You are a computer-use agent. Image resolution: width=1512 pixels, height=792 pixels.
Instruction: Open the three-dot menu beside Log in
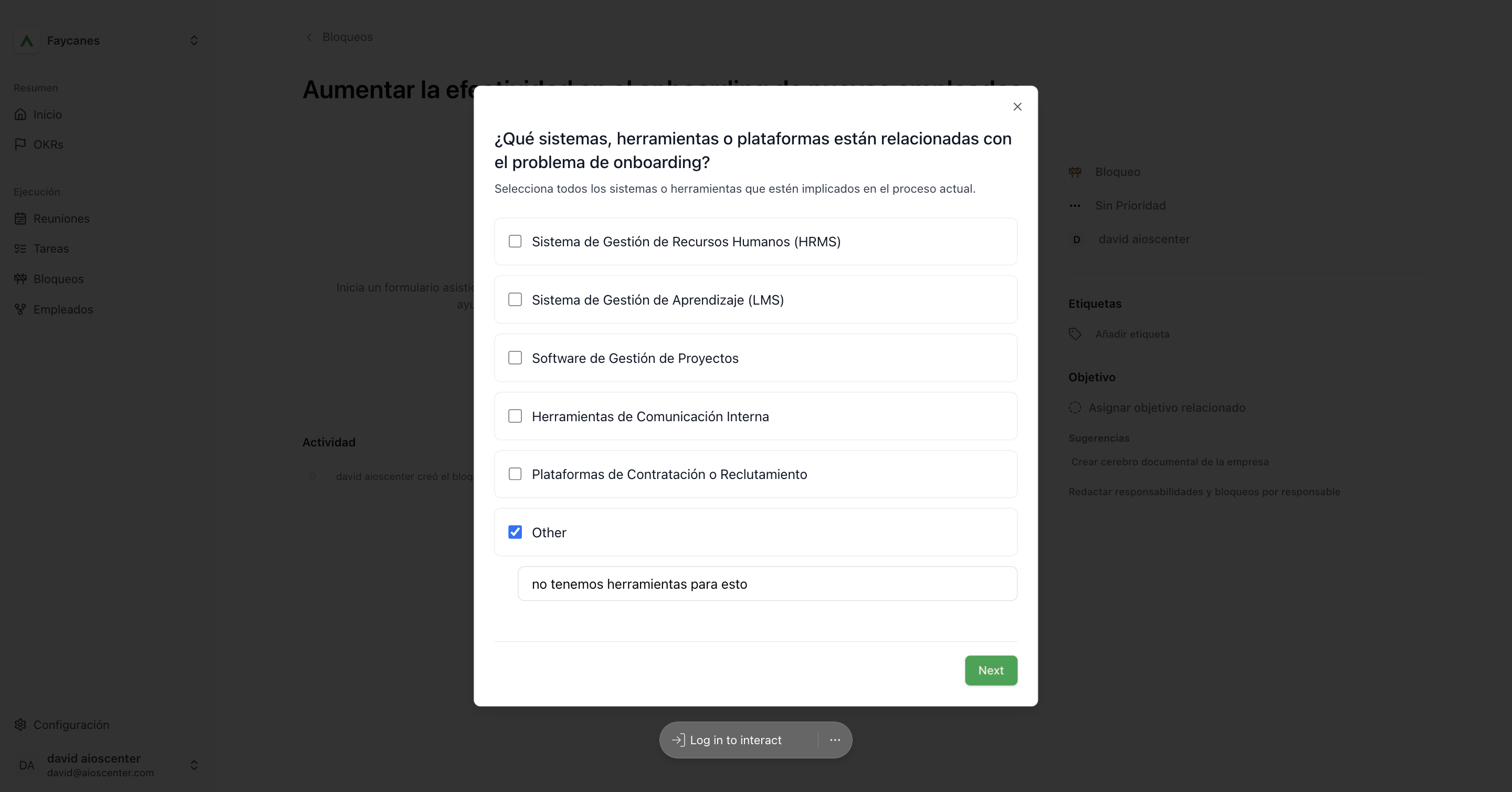(x=835, y=740)
